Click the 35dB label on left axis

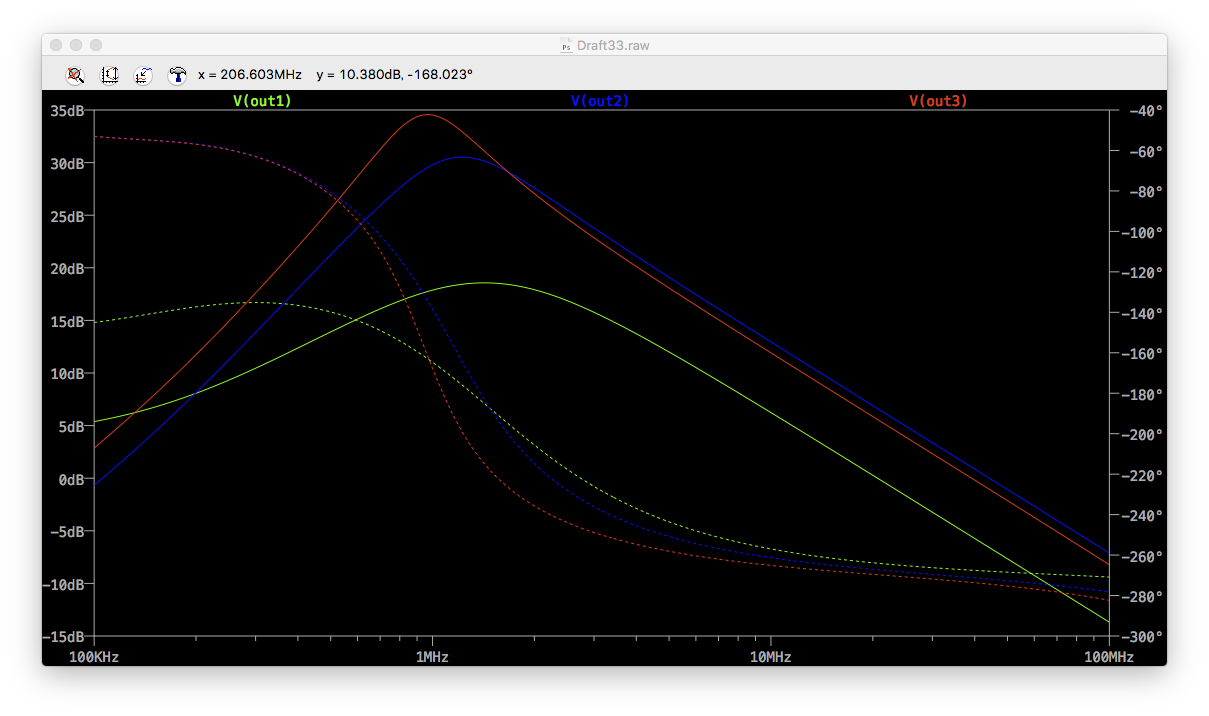pyautogui.click(x=66, y=111)
